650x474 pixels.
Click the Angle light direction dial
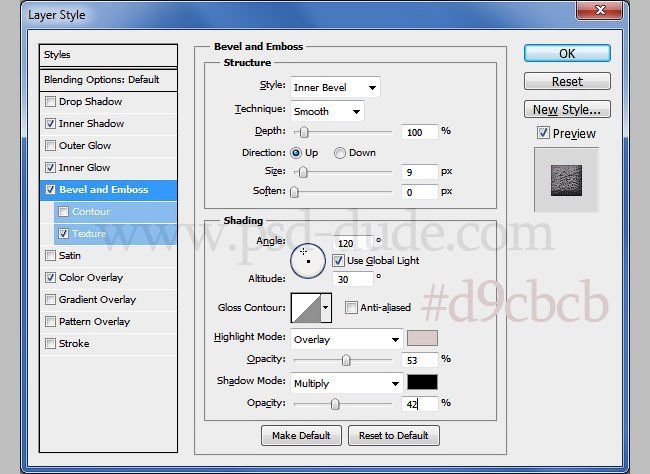coord(308,260)
